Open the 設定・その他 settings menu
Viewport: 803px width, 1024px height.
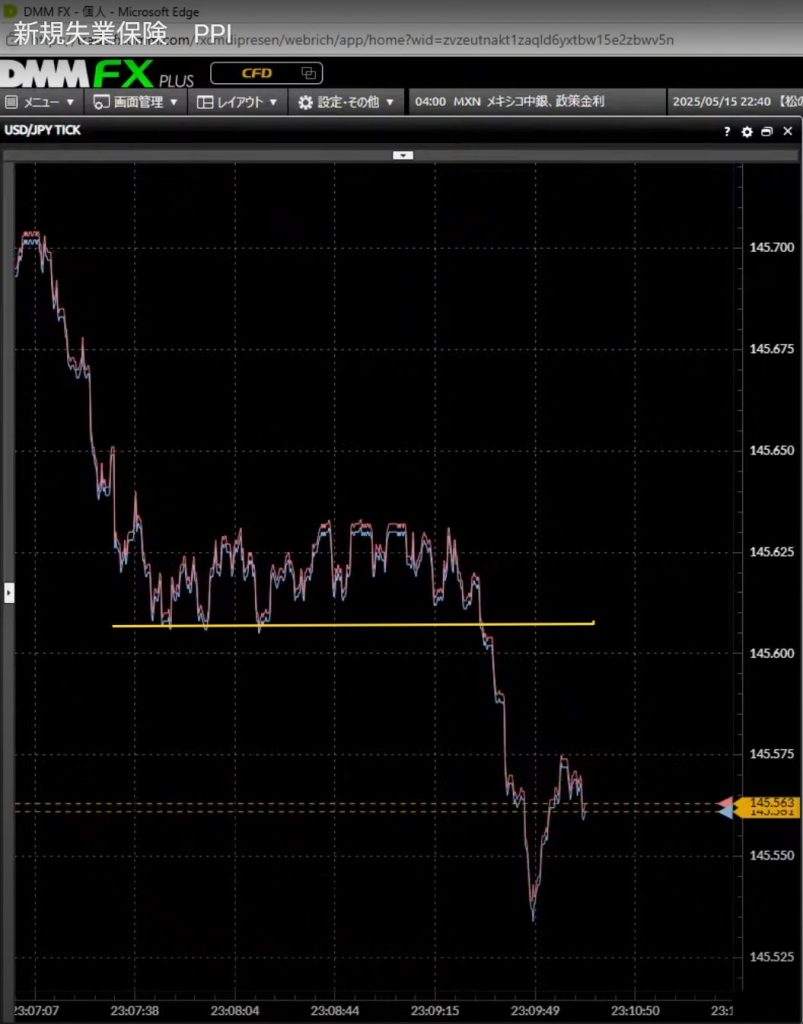click(346, 102)
